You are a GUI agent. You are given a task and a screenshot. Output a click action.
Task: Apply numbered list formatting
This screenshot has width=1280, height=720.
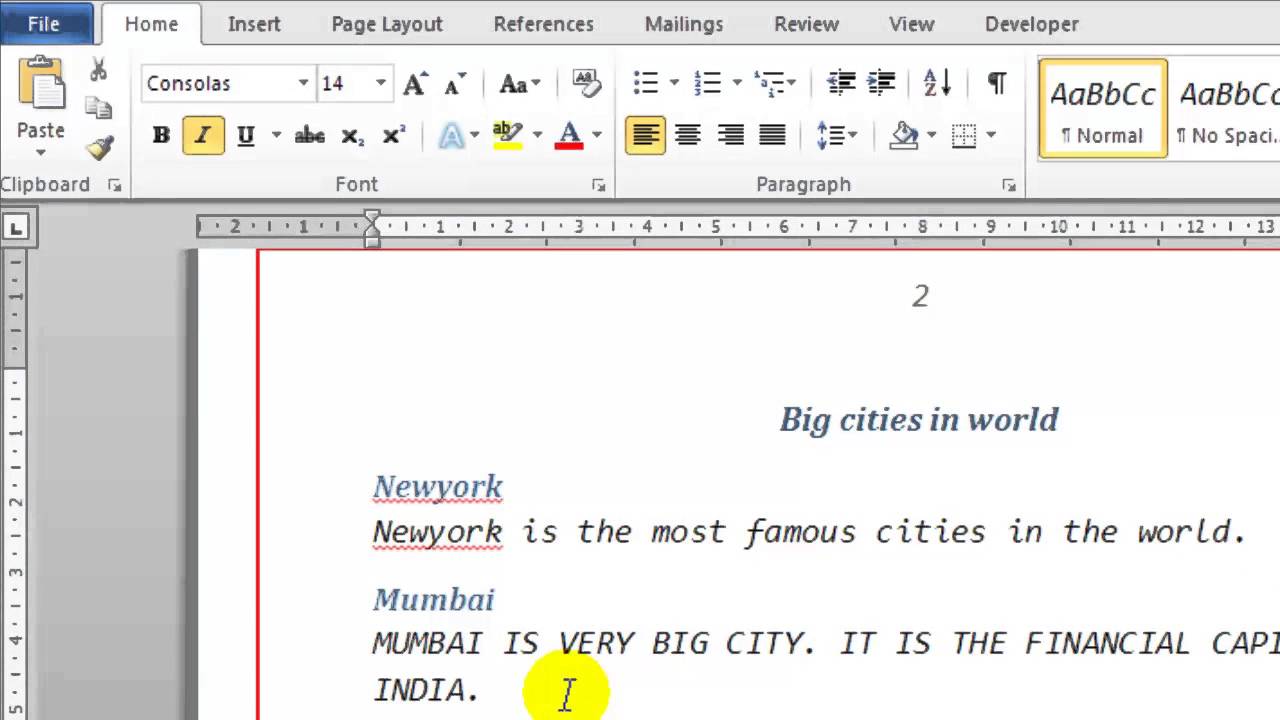(707, 83)
